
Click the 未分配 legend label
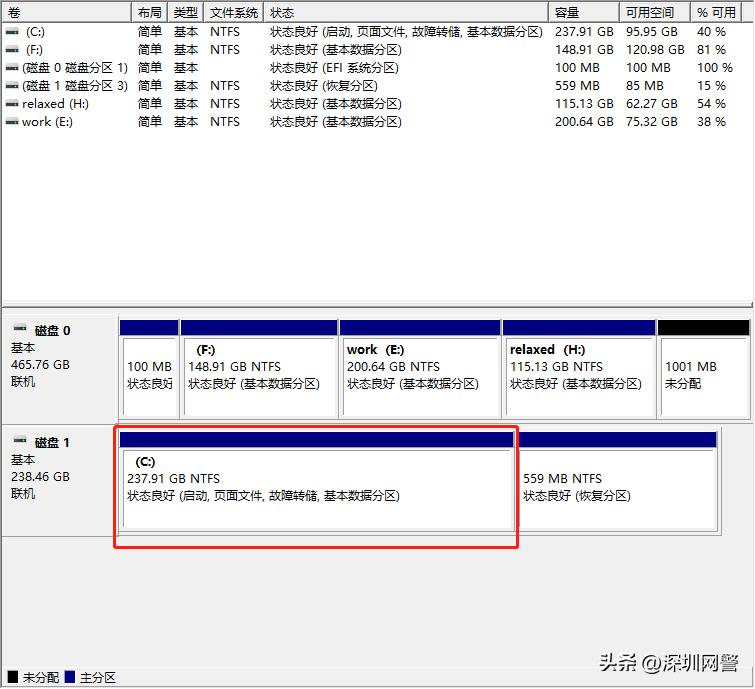(x=40, y=677)
